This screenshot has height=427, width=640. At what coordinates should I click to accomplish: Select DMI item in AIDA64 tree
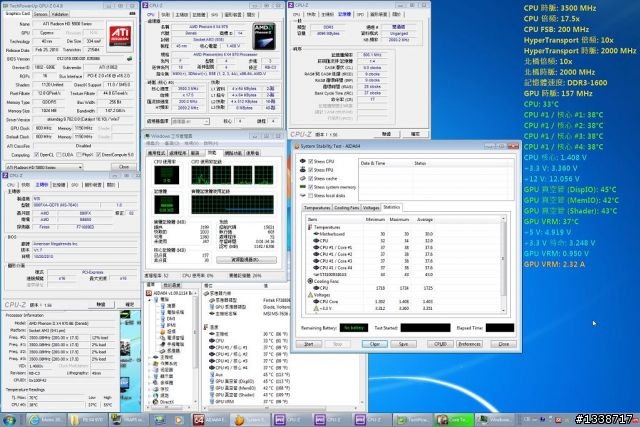click(171, 319)
